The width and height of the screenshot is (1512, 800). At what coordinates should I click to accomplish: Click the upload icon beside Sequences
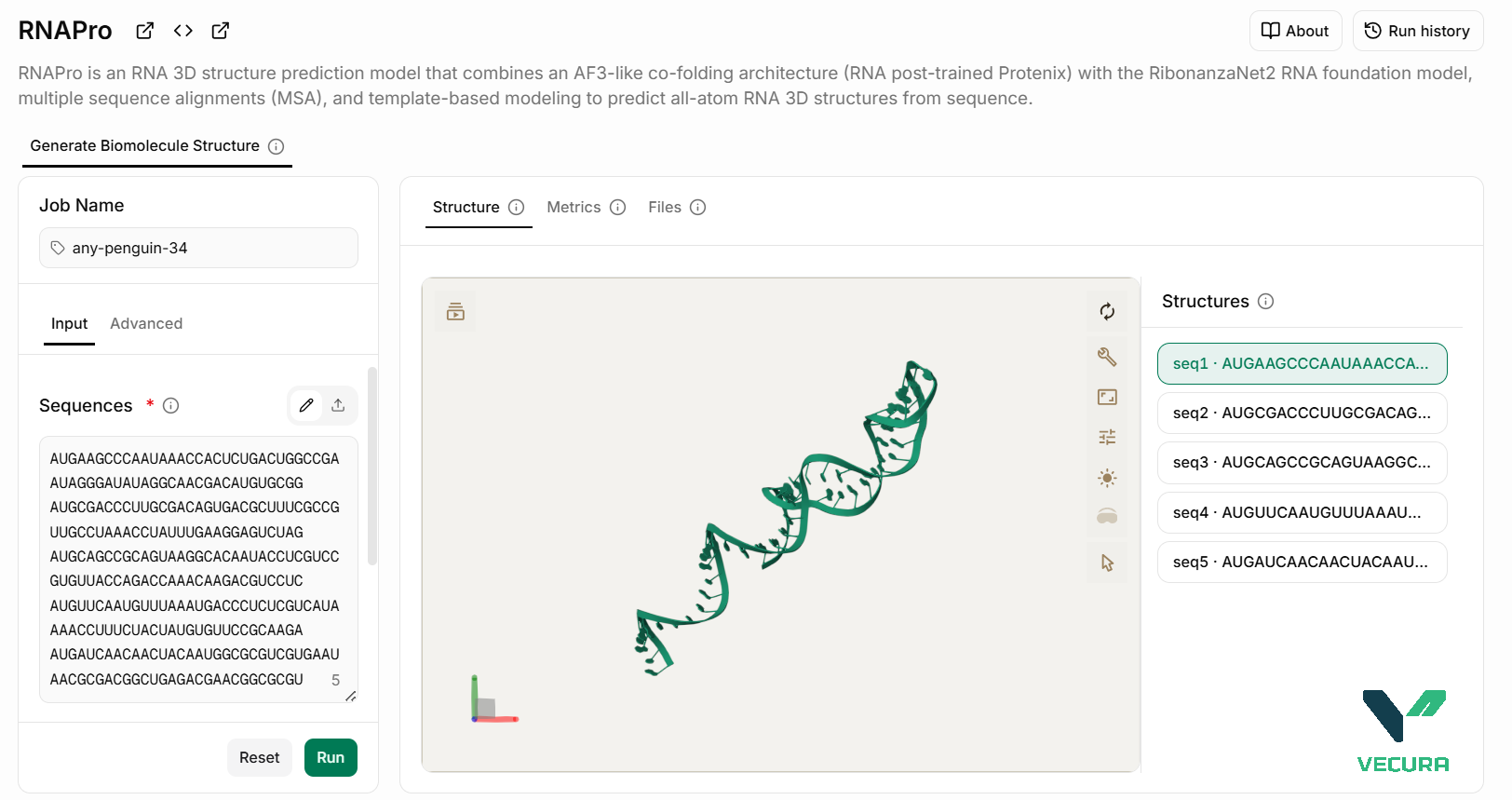pos(338,405)
